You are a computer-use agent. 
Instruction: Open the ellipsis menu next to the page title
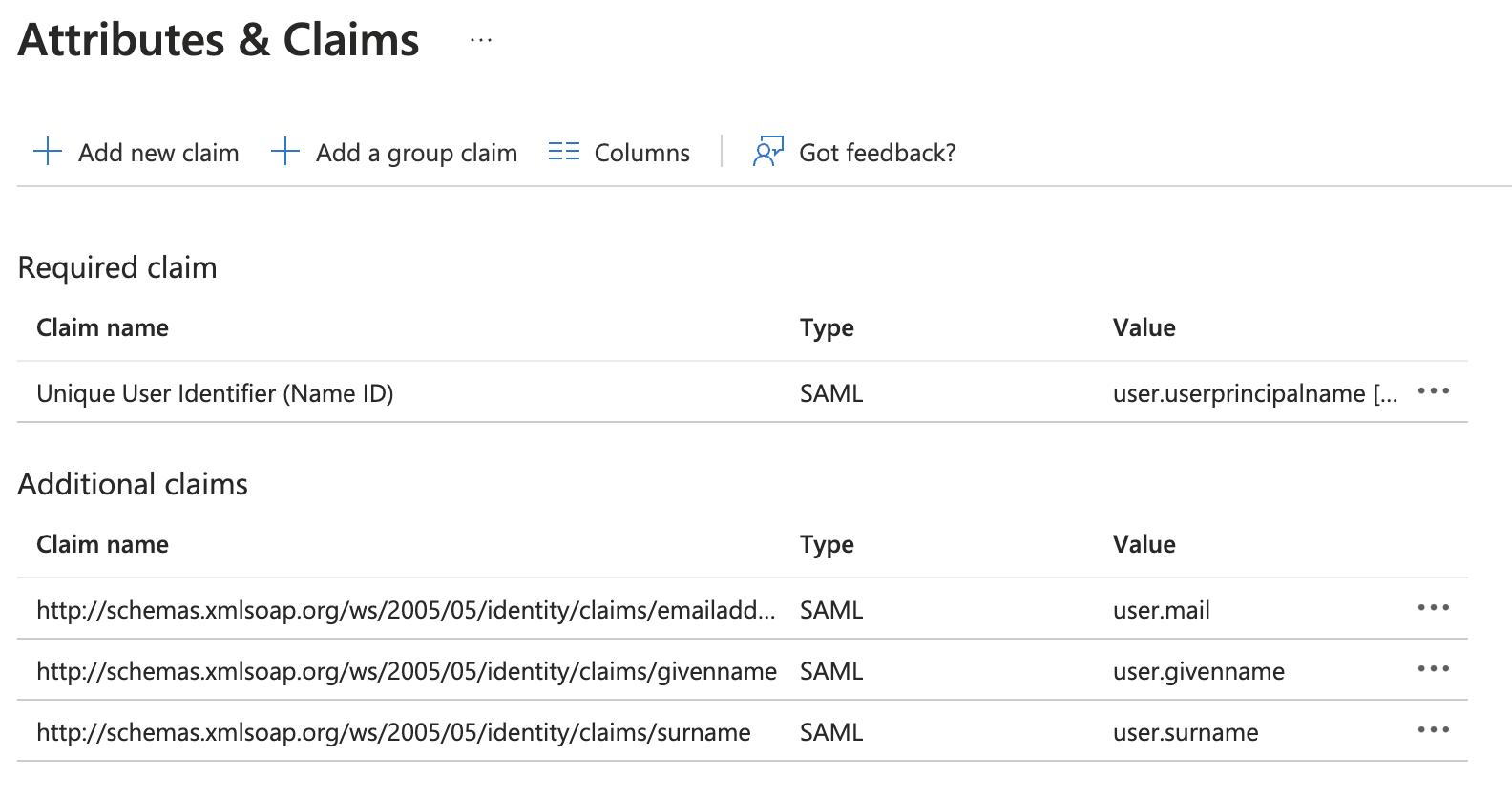coord(481,40)
